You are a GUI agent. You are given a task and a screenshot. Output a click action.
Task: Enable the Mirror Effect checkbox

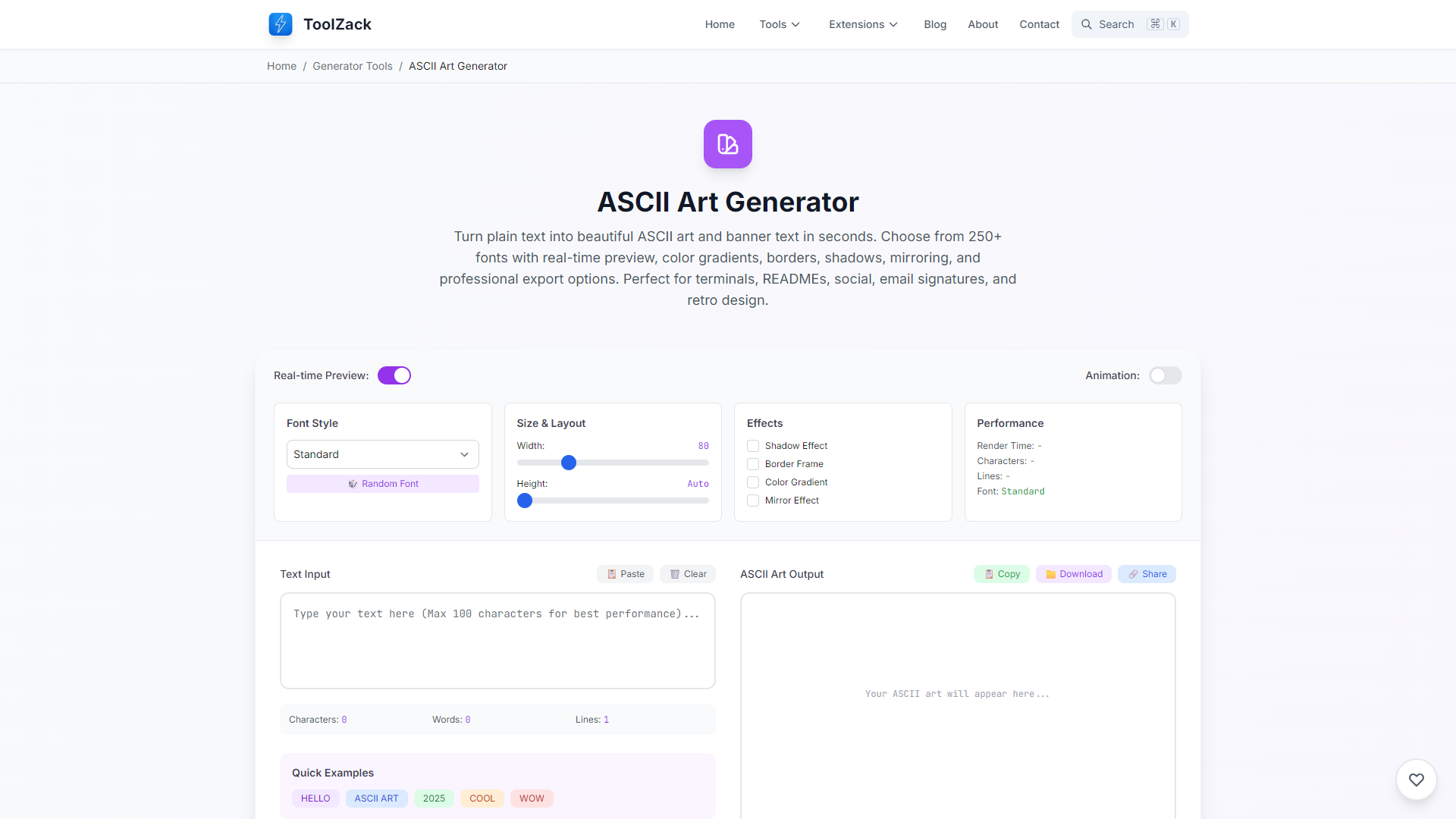tap(753, 500)
